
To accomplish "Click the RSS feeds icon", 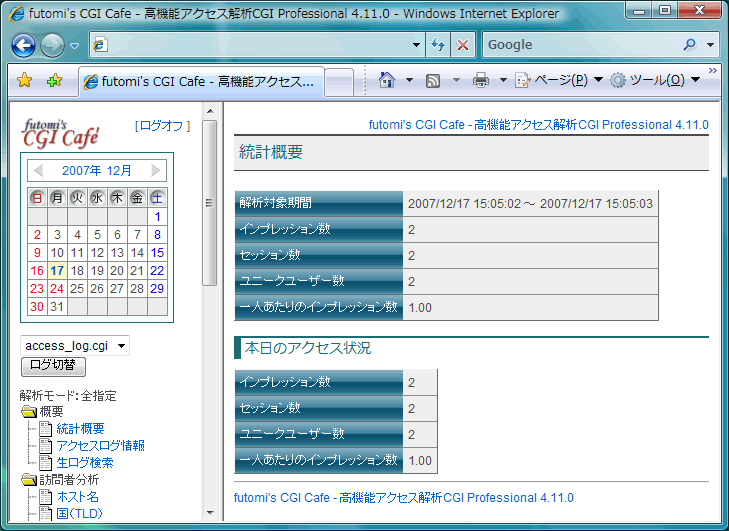I will (x=433, y=81).
